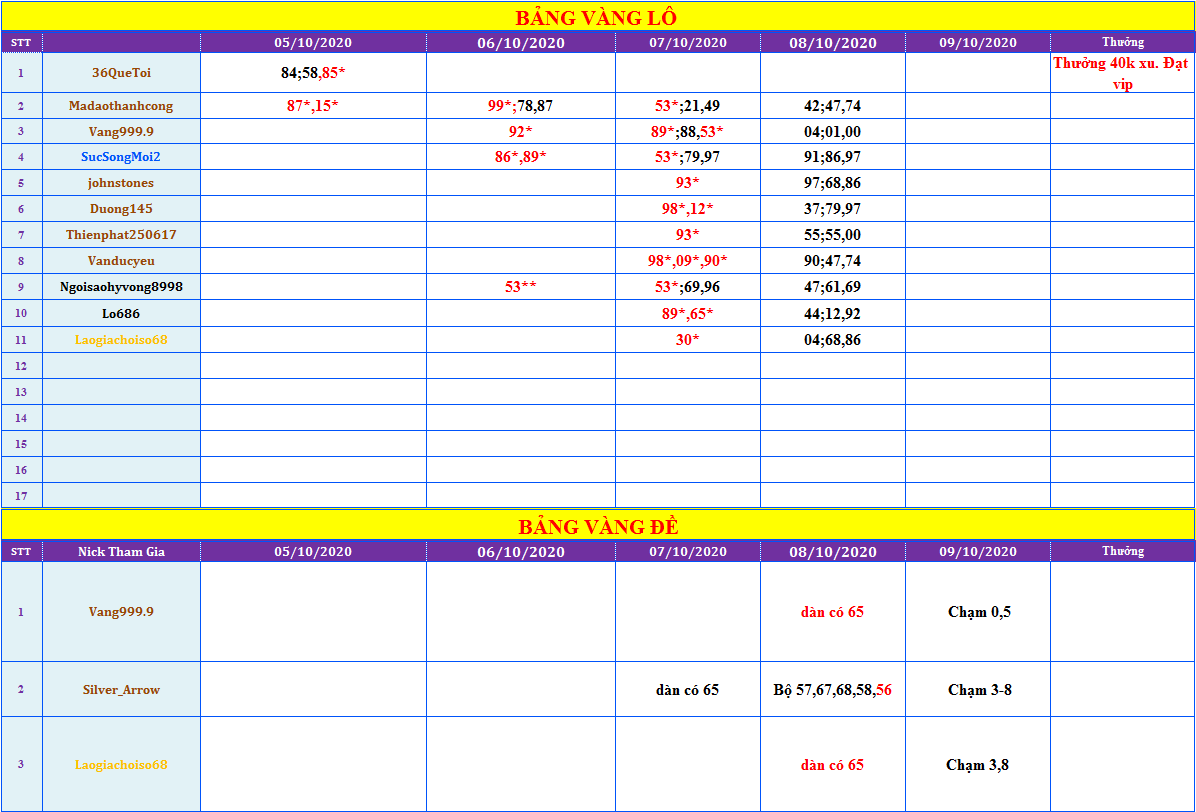This screenshot has width=1196, height=812.
Task: Click the nickname "johnstones"
Action: [121, 183]
